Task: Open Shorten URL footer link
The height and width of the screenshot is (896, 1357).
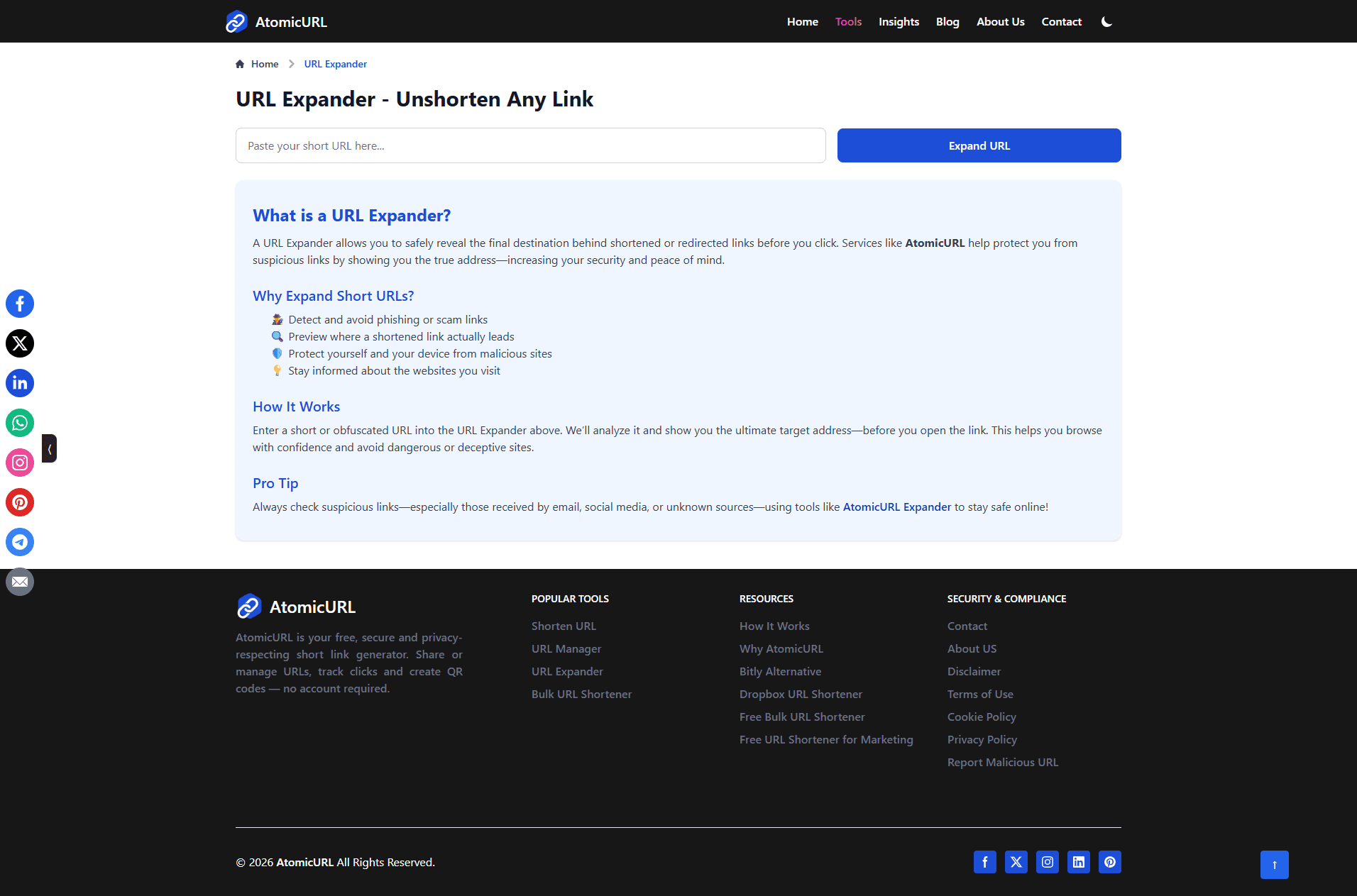Action: pos(564,626)
